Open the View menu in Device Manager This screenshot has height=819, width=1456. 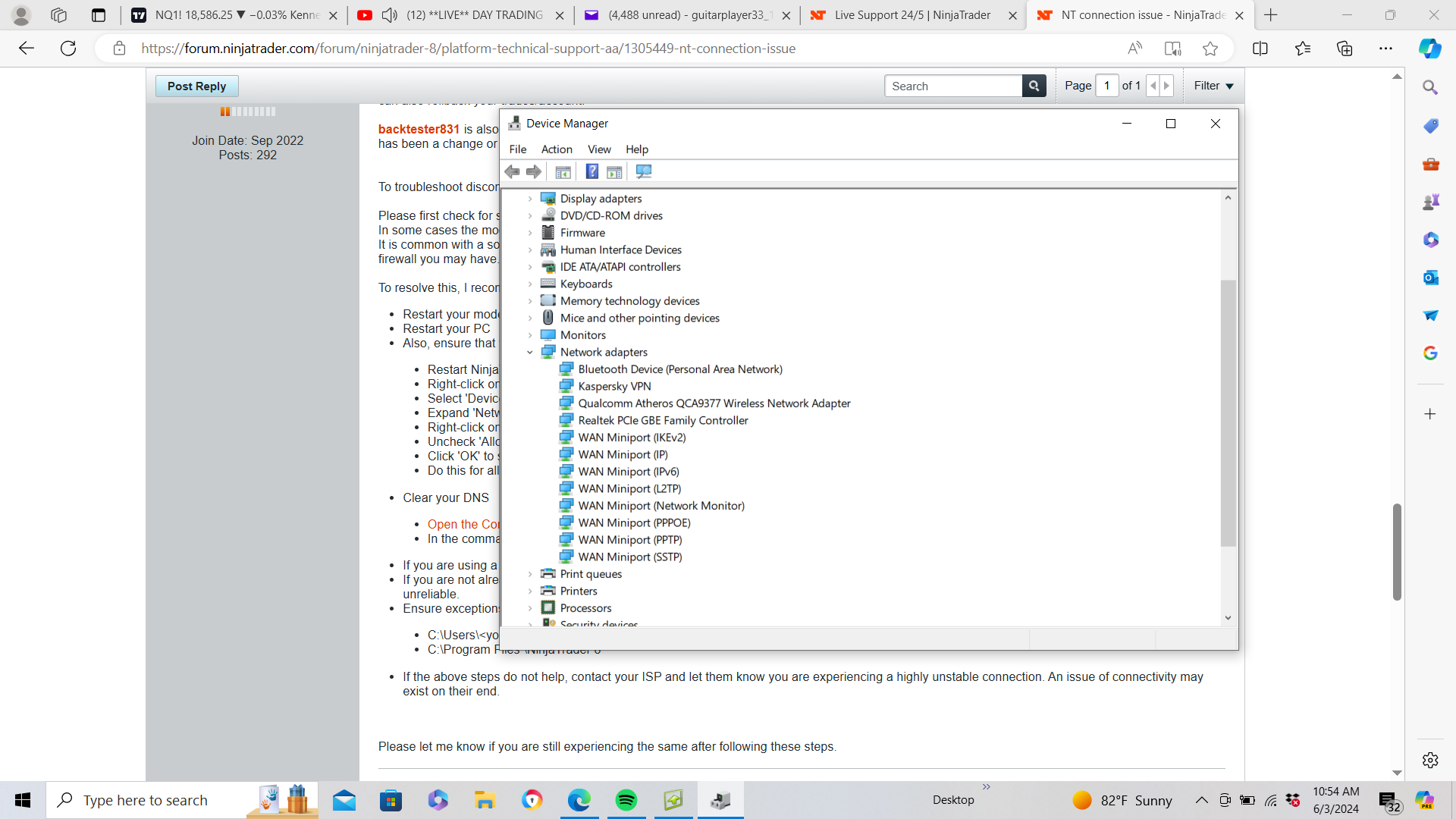pyautogui.click(x=598, y=149)
